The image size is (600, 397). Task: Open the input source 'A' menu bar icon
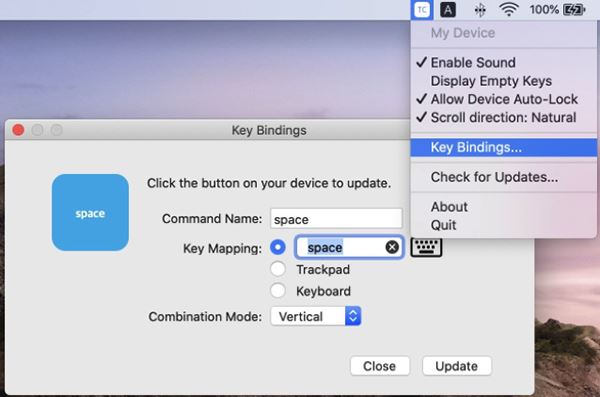coord(448,10)
